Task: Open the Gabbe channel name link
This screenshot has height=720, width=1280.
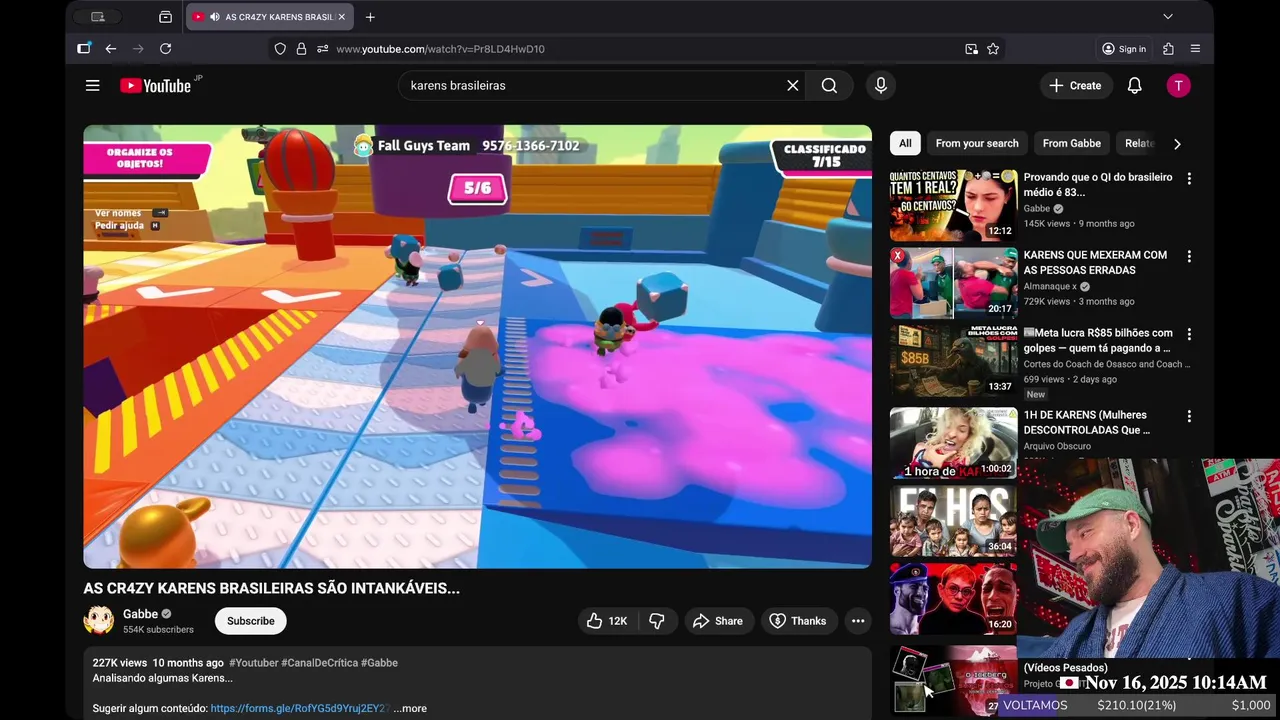Action: point(140,614)
